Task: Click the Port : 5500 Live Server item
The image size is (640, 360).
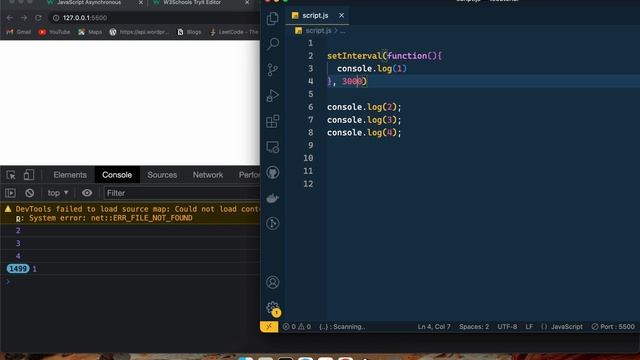Action: pyautogui.click(x=613, y=327)
